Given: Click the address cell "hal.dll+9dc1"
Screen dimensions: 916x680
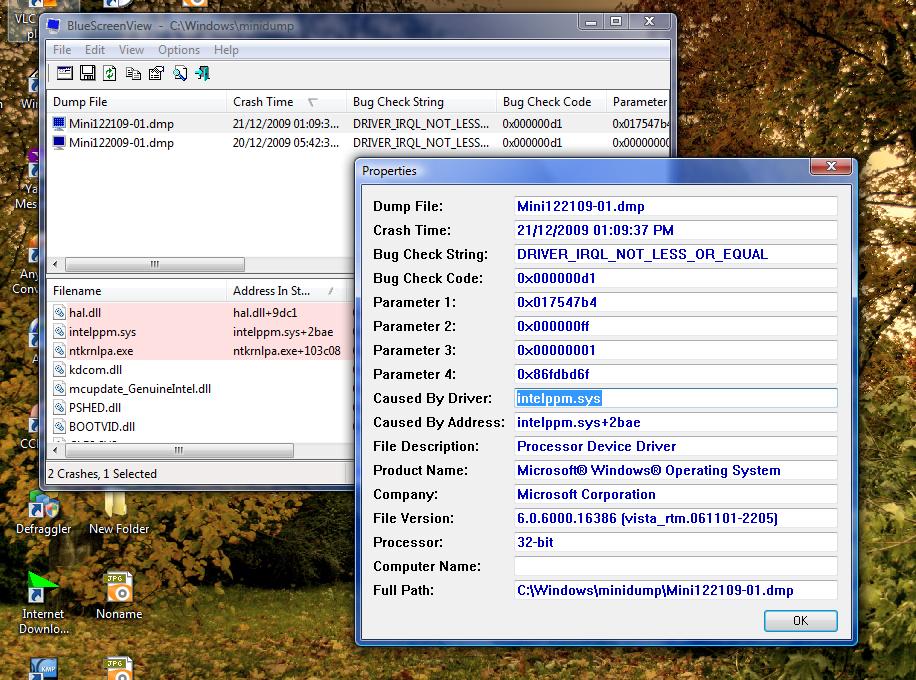Looking at the screenshot, I should click(x=265, y=313).
